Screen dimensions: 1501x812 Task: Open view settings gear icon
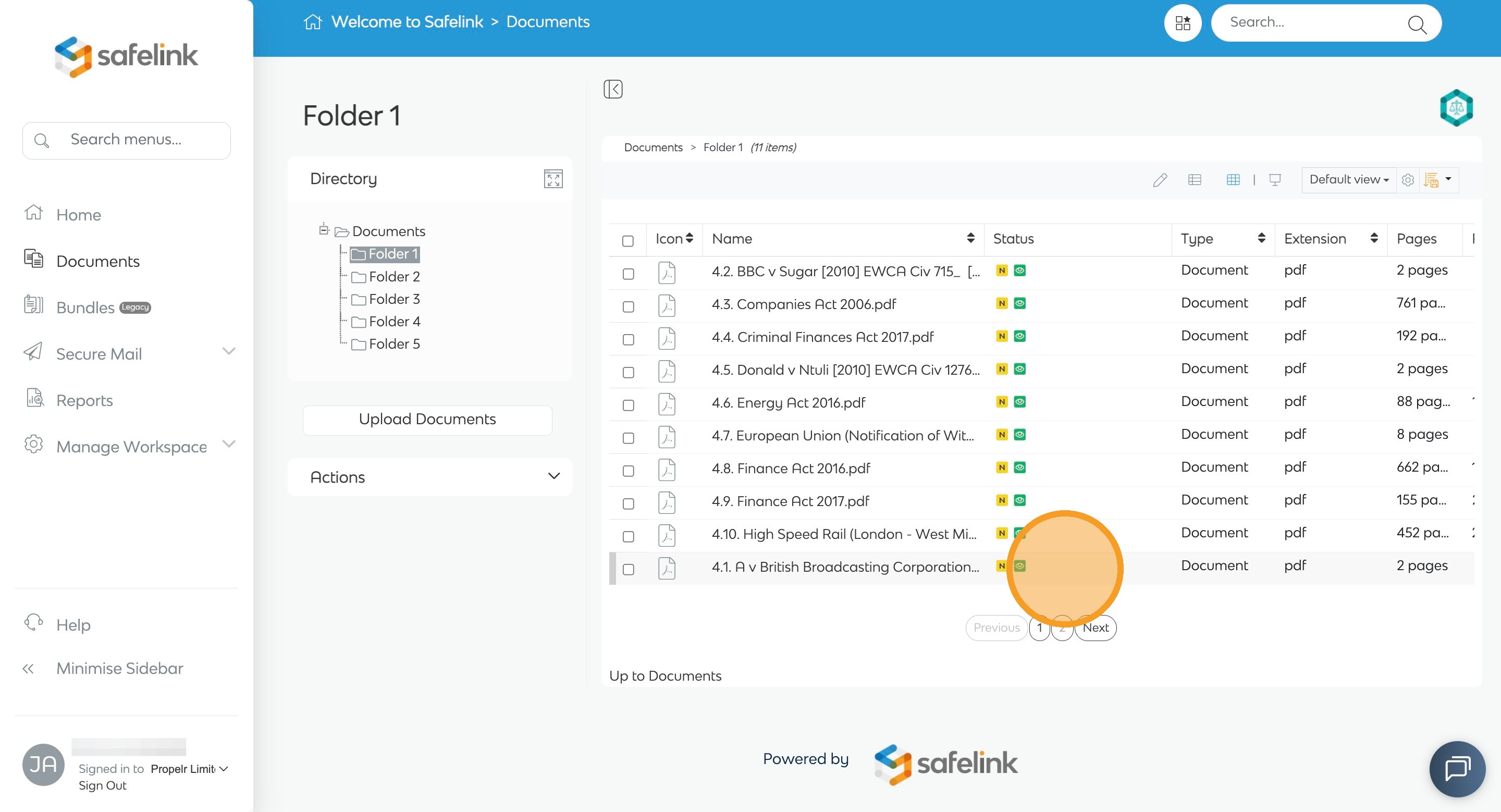1408,180
